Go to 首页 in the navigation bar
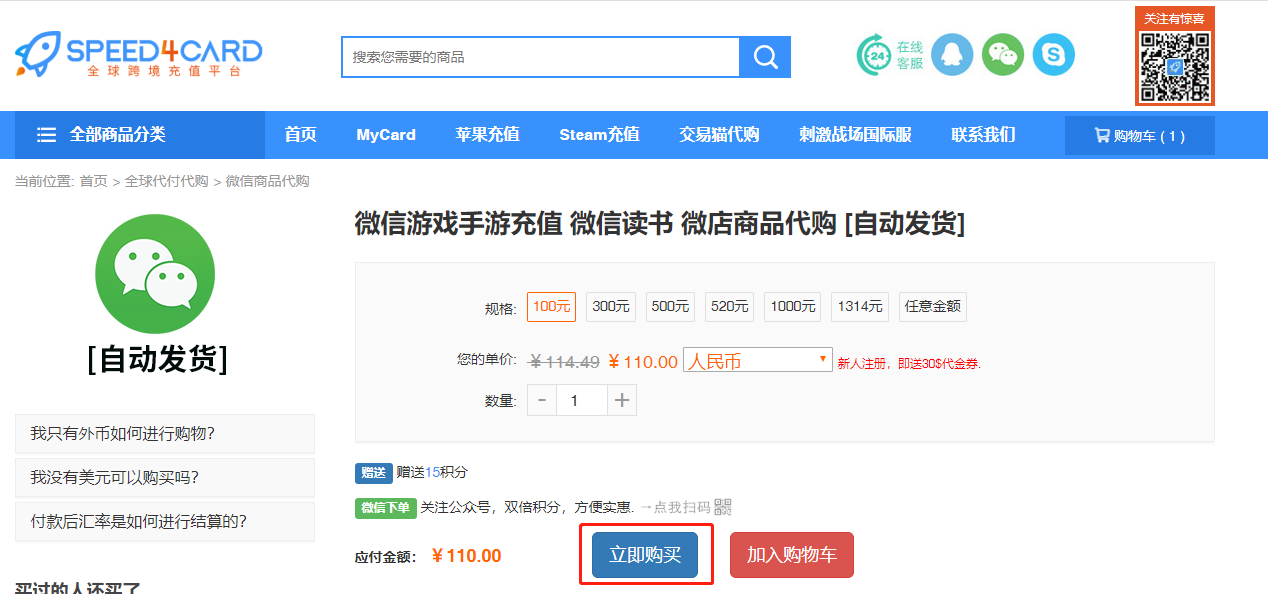The height and width of the screenshot is (594, 1268). pos(300,135)
